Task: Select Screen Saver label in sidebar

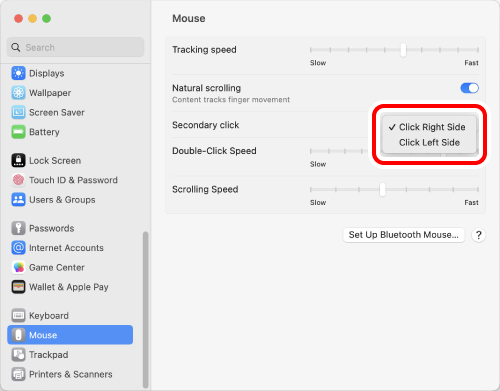Action: [57, 112]
